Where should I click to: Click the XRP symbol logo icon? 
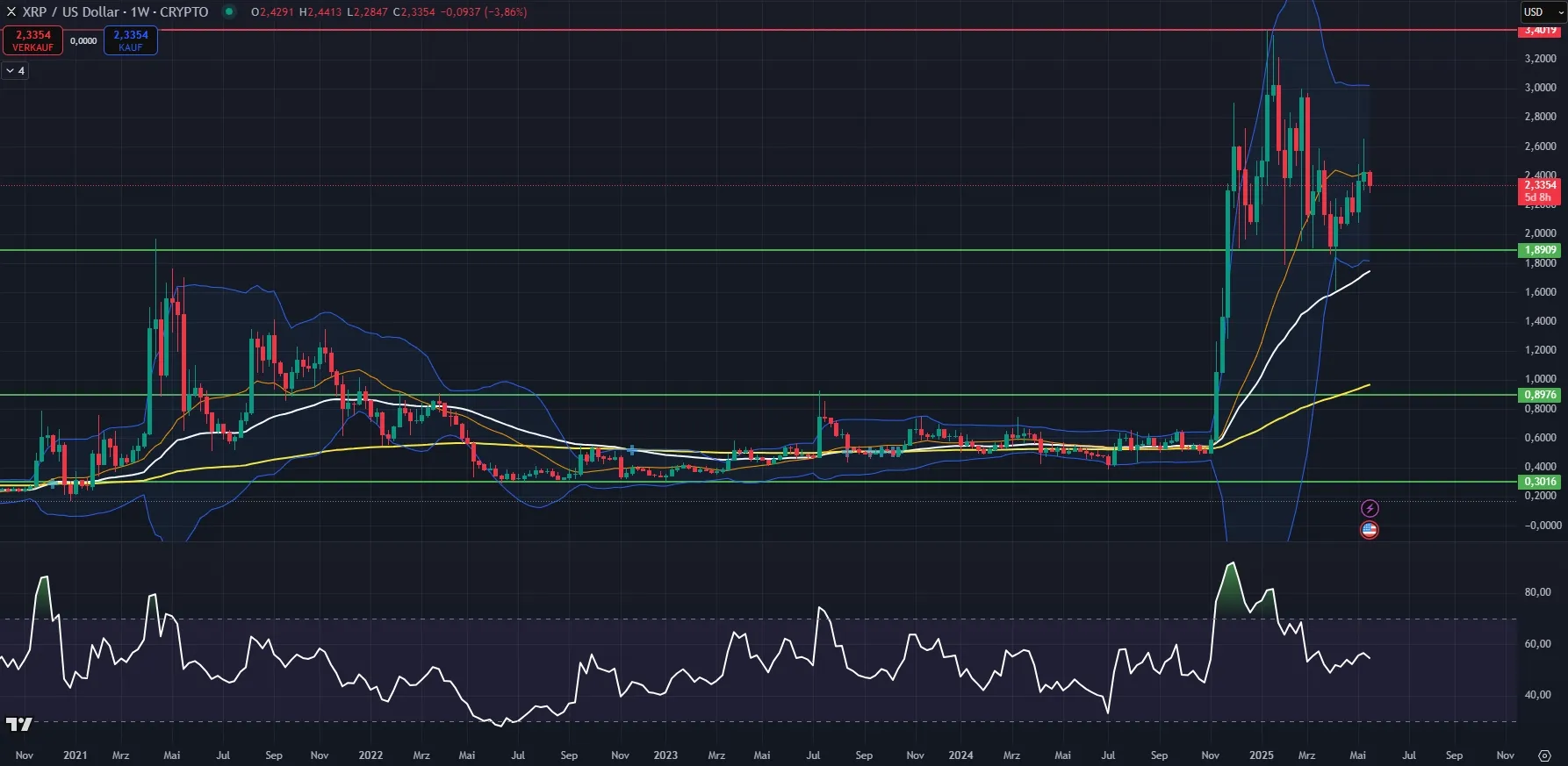pos(11,12)
